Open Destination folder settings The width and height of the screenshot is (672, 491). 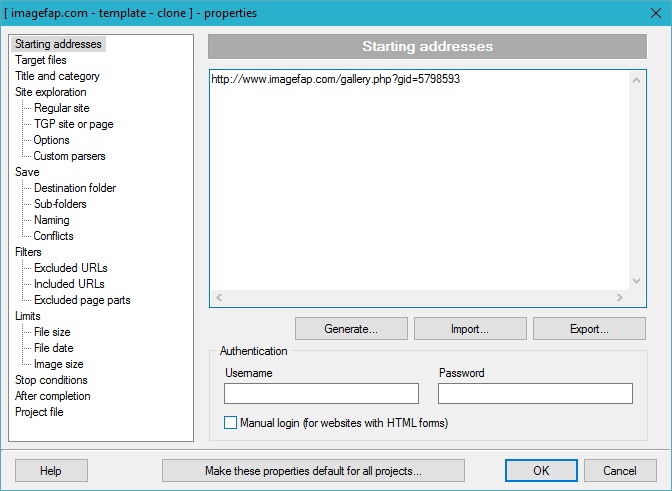click(x=75, y=188)
